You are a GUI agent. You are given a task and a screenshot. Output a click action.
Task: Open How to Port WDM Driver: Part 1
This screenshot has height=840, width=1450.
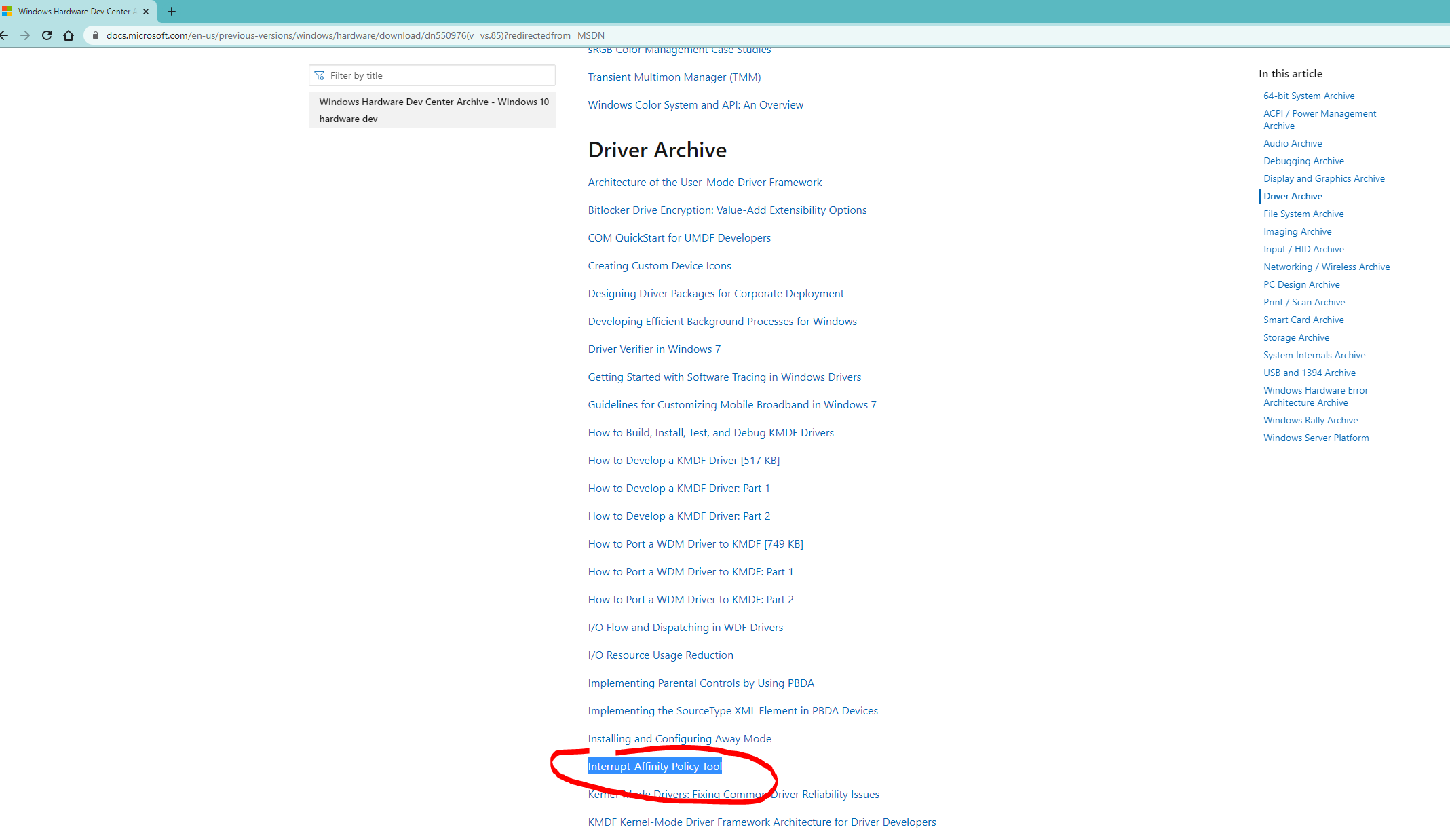(x=691, y=572)
